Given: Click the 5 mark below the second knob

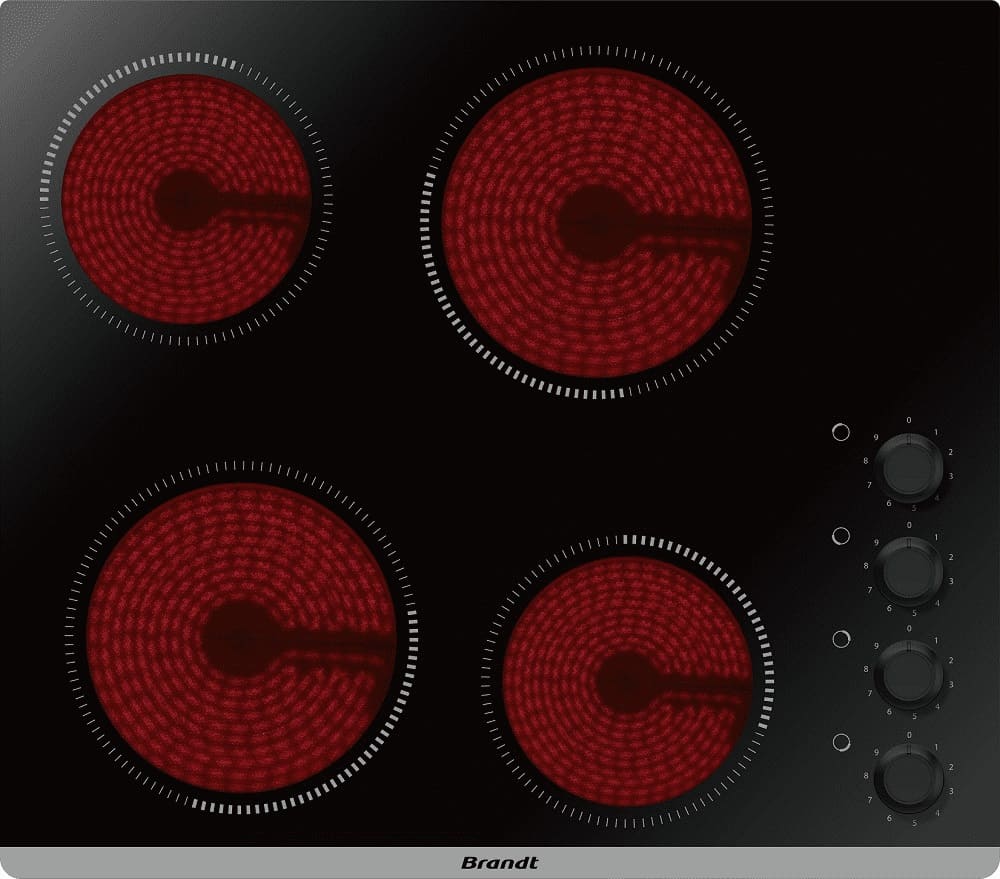Looking at the screenshot, I should pos(915,613).
